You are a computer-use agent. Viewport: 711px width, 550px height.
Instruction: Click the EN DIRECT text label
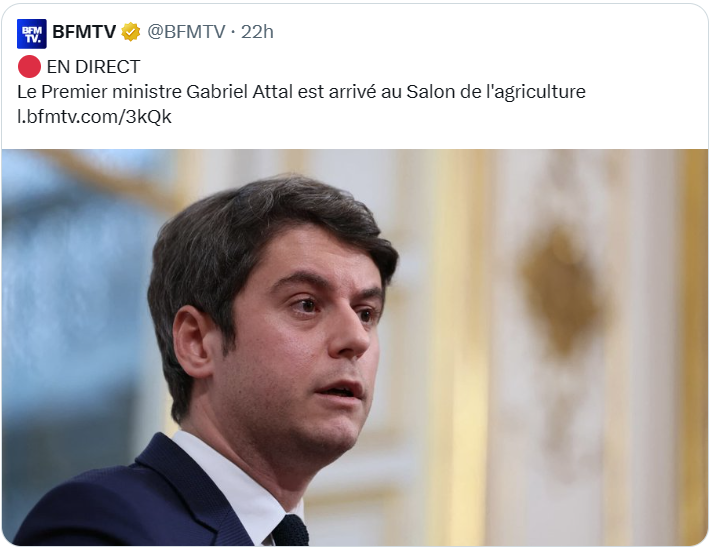coord(93,67)
